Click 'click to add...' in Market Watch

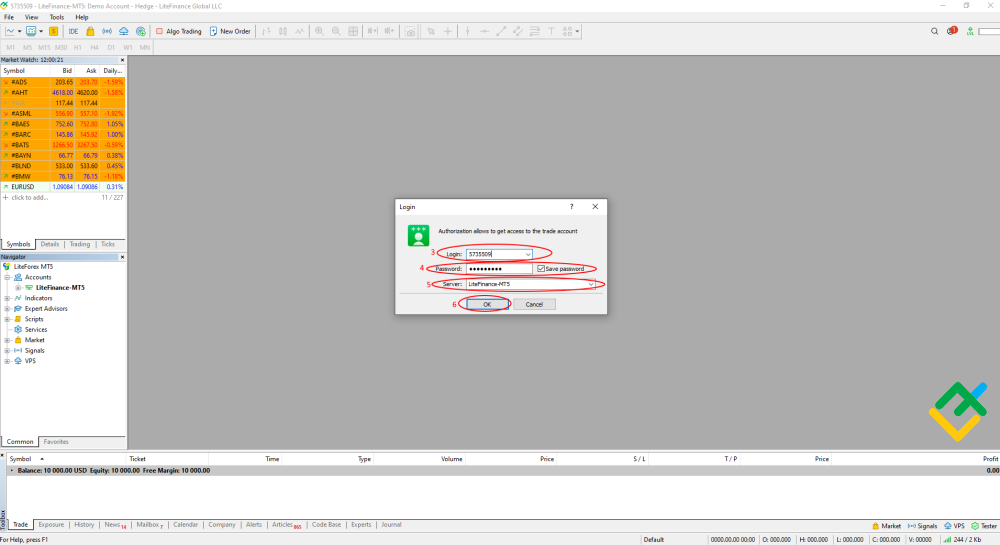pos(29,198)
